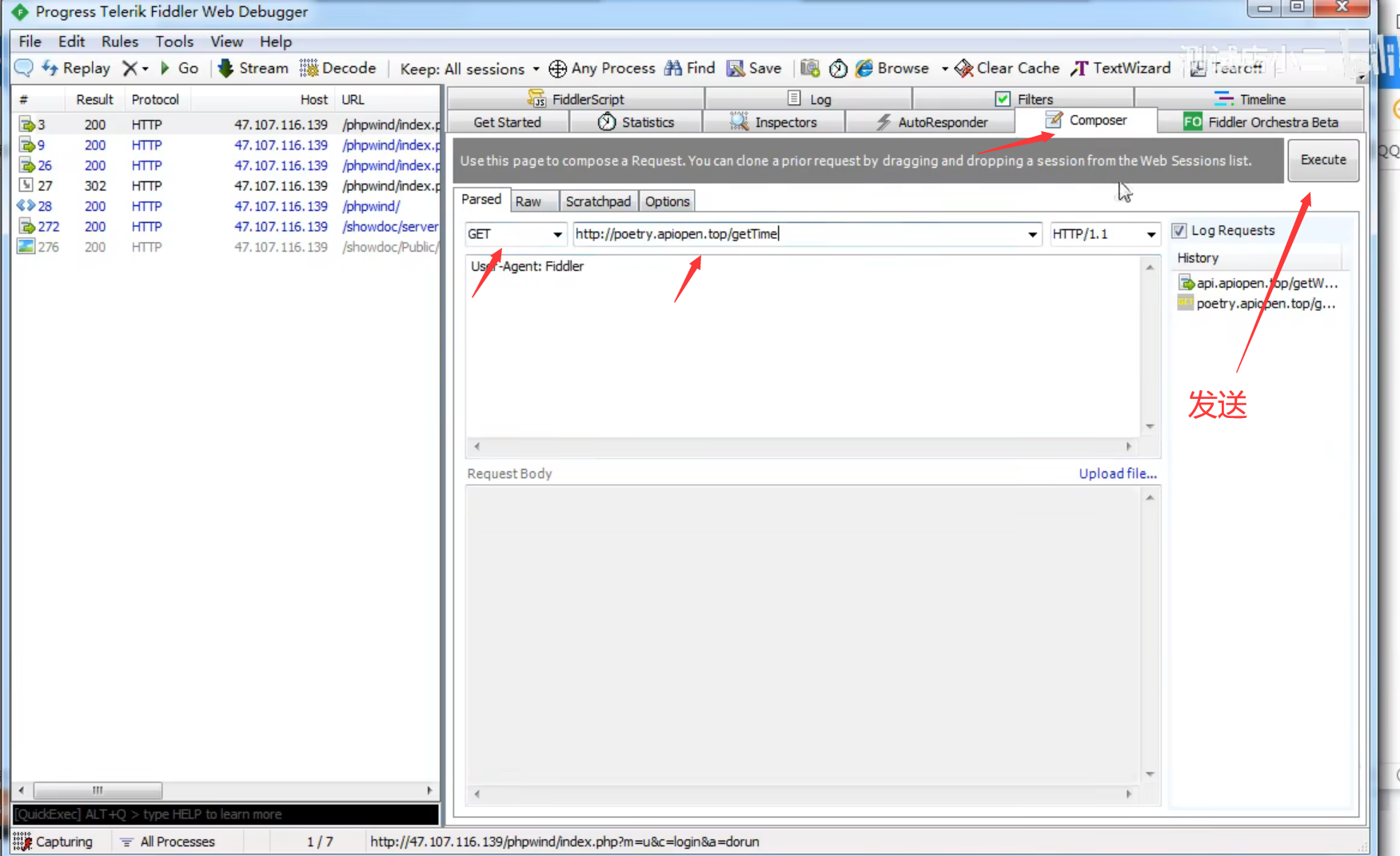Image resolution: width=1400 pixels, height=856 pixels.
Task: Click the Upload file... link
Action: 1118,473
